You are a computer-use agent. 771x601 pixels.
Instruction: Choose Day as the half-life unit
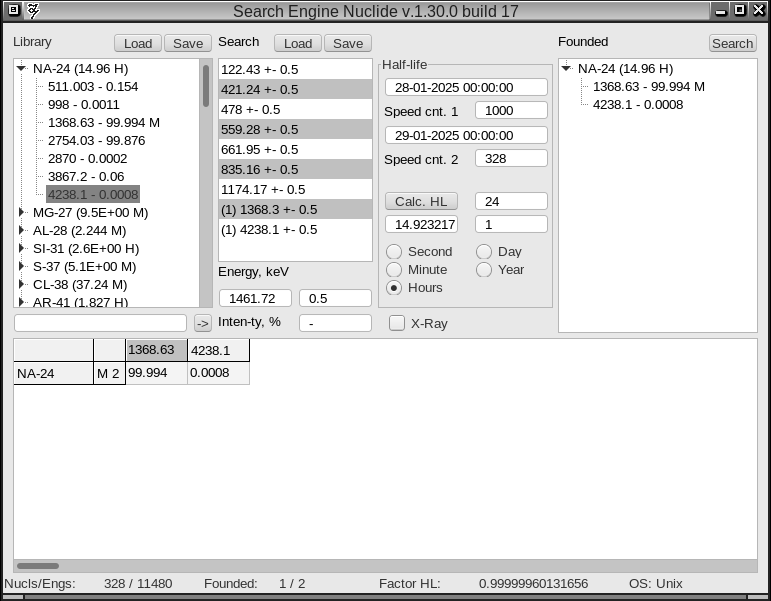point(484,252)
